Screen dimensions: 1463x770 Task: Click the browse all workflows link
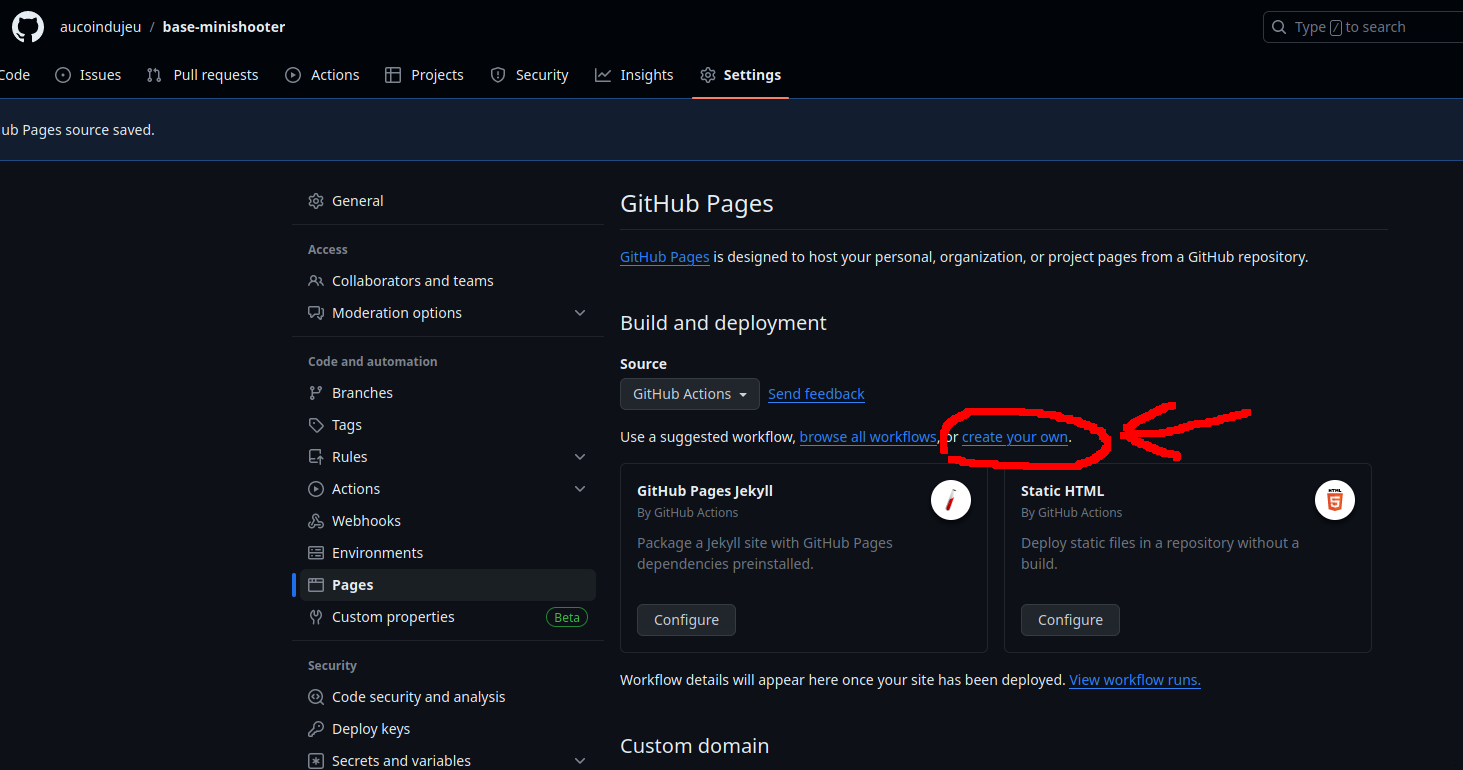(x=868, y=437)
